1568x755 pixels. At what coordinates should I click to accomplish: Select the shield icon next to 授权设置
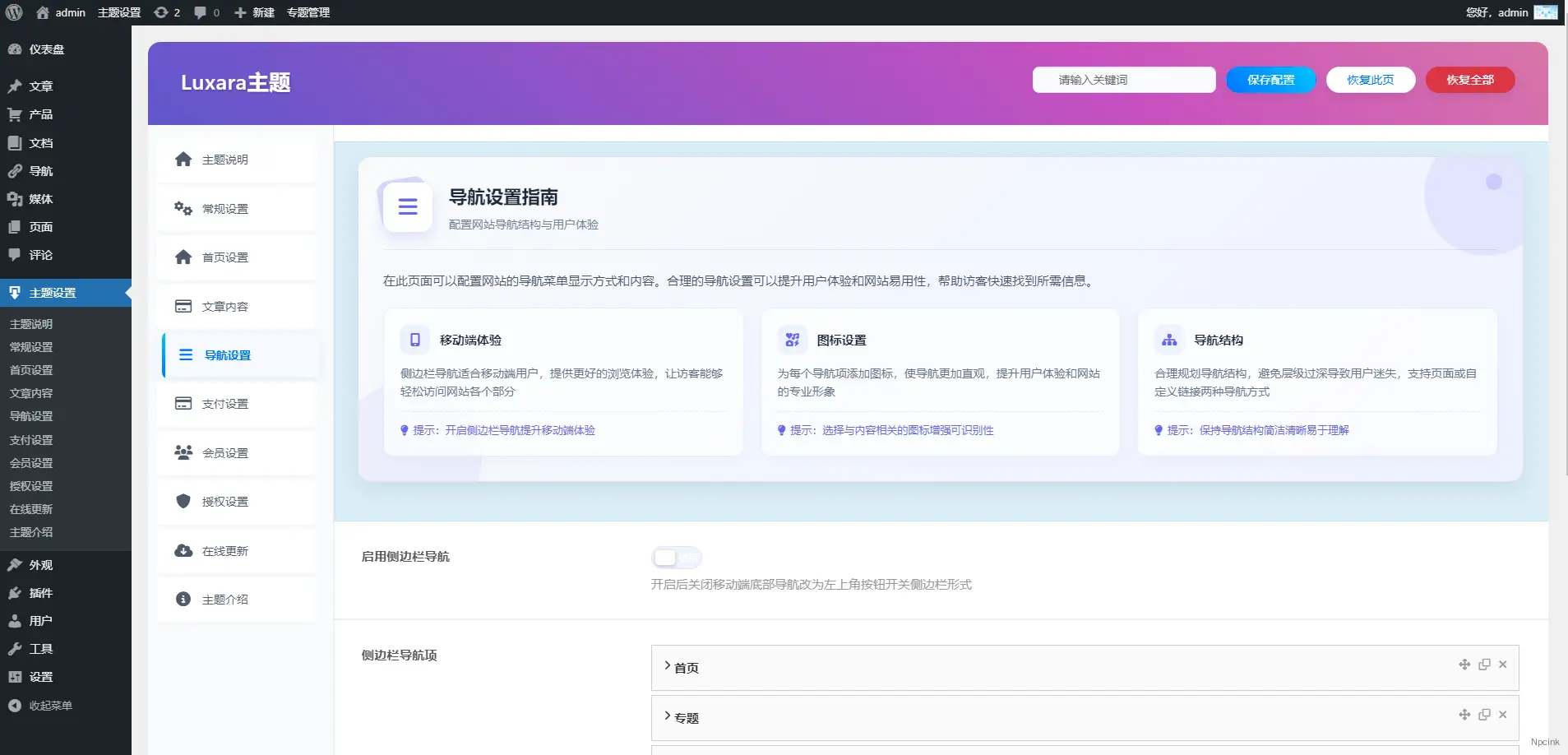pyautogui.click(x=183, y=501)
